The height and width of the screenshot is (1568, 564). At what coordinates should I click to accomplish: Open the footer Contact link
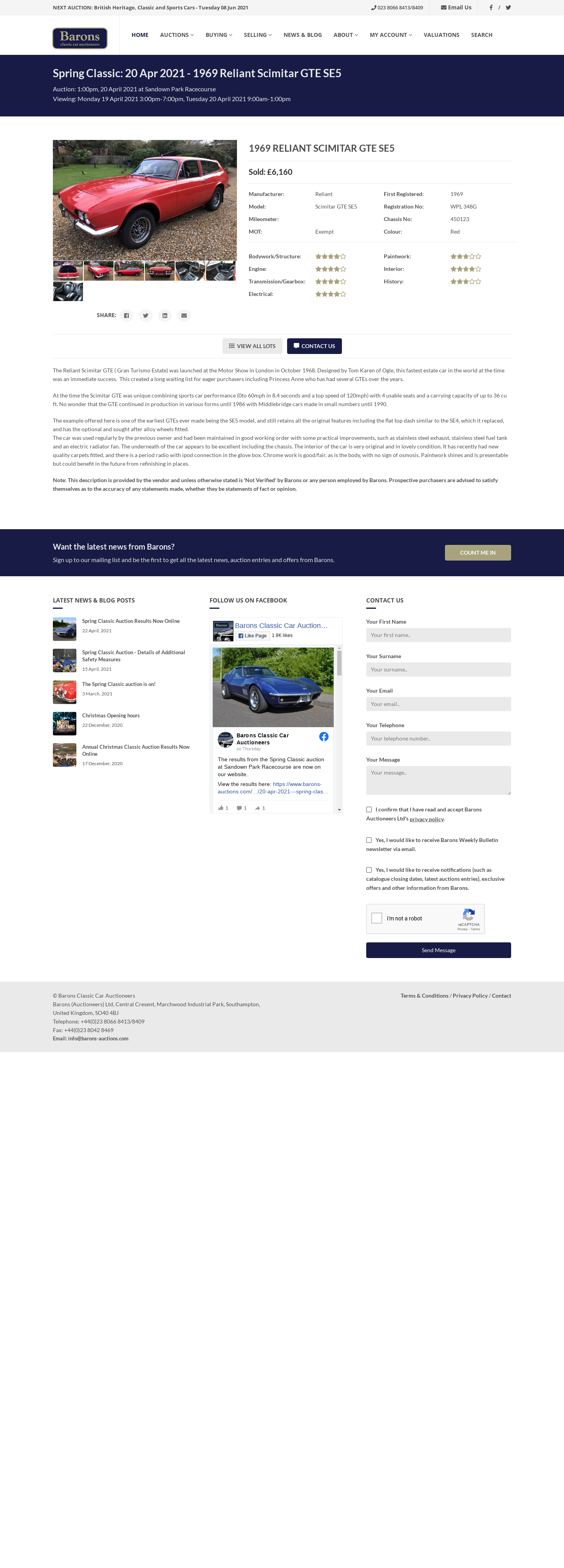(x=501, y=996)
